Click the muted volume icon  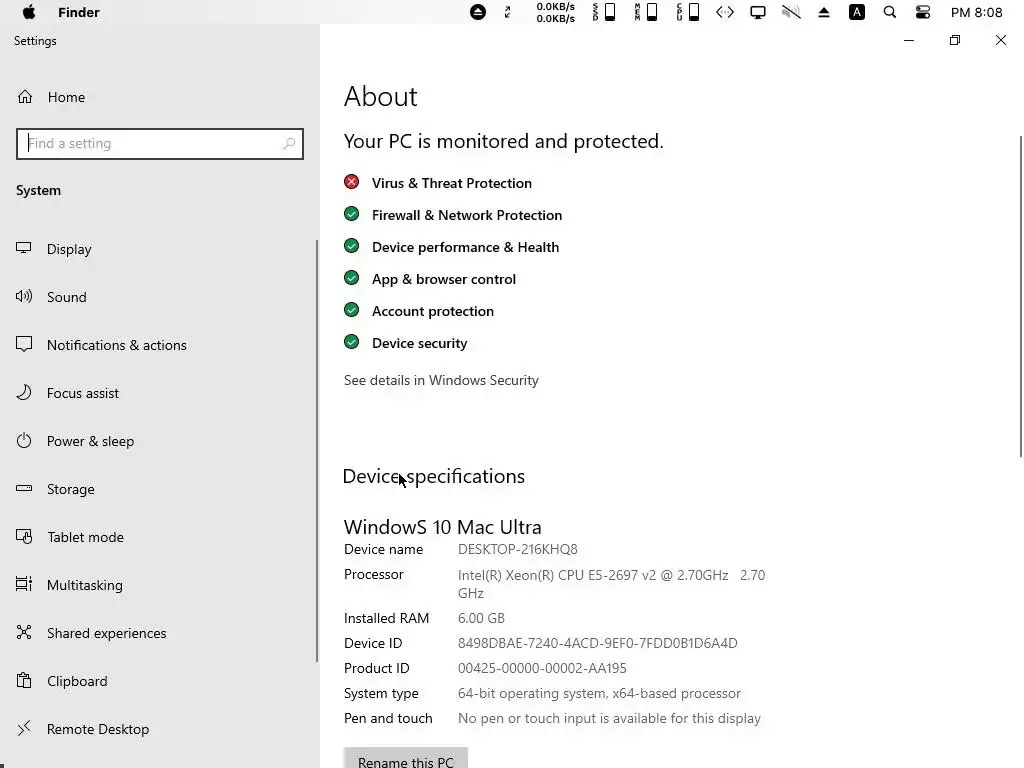791,12
